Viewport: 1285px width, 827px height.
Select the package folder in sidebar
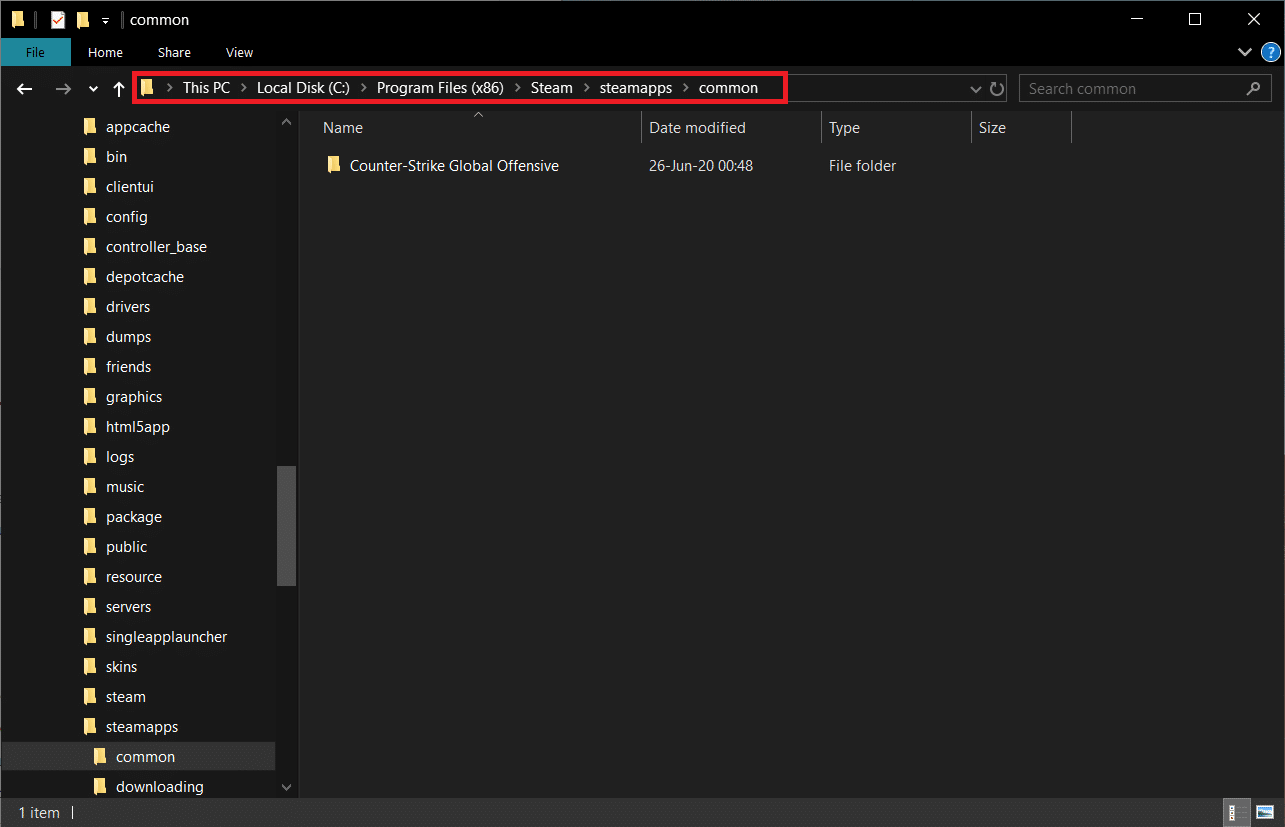click(x=134, y=517)
